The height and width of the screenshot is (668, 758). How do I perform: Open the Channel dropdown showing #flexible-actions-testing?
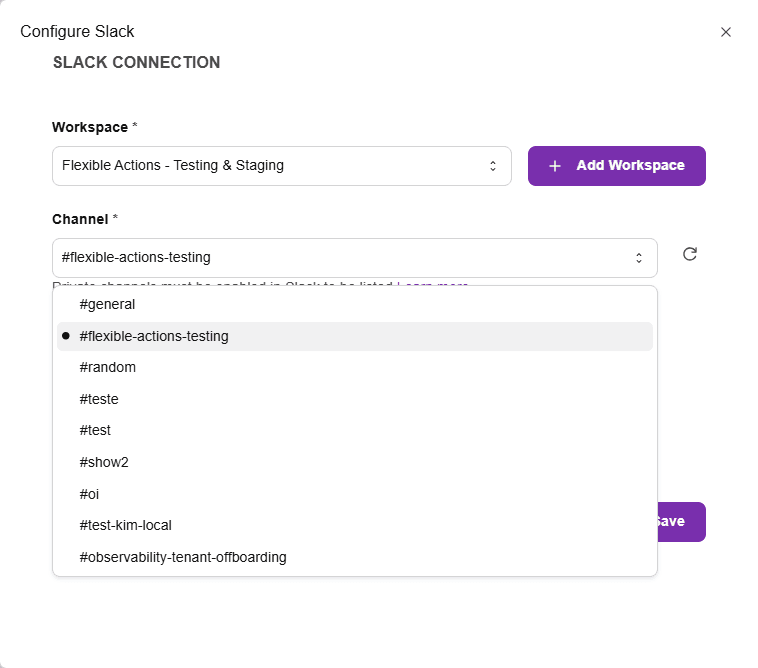[354, 258]
